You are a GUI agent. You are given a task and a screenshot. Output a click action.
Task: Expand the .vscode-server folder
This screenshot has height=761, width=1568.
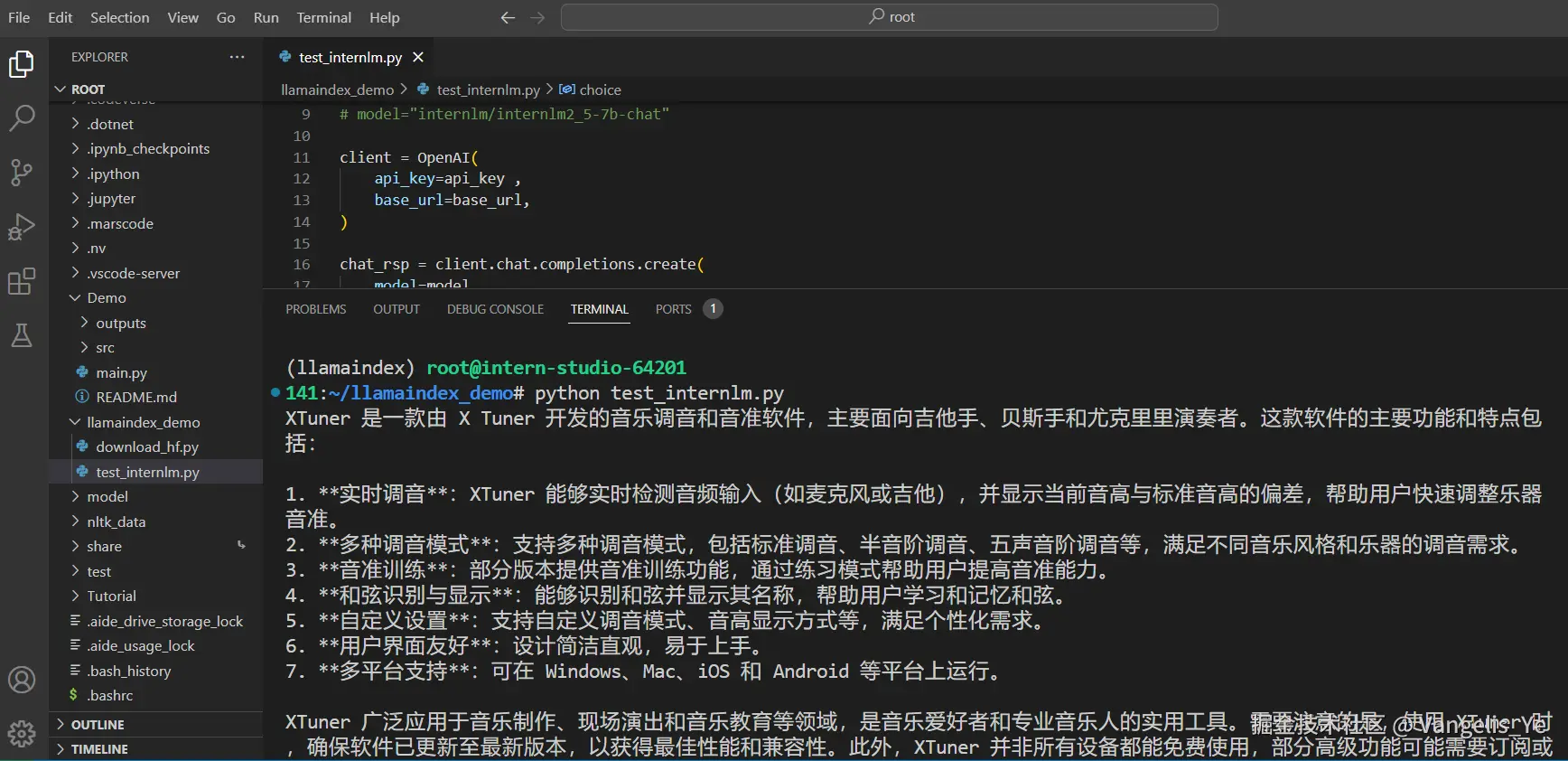tap(75, 273)
